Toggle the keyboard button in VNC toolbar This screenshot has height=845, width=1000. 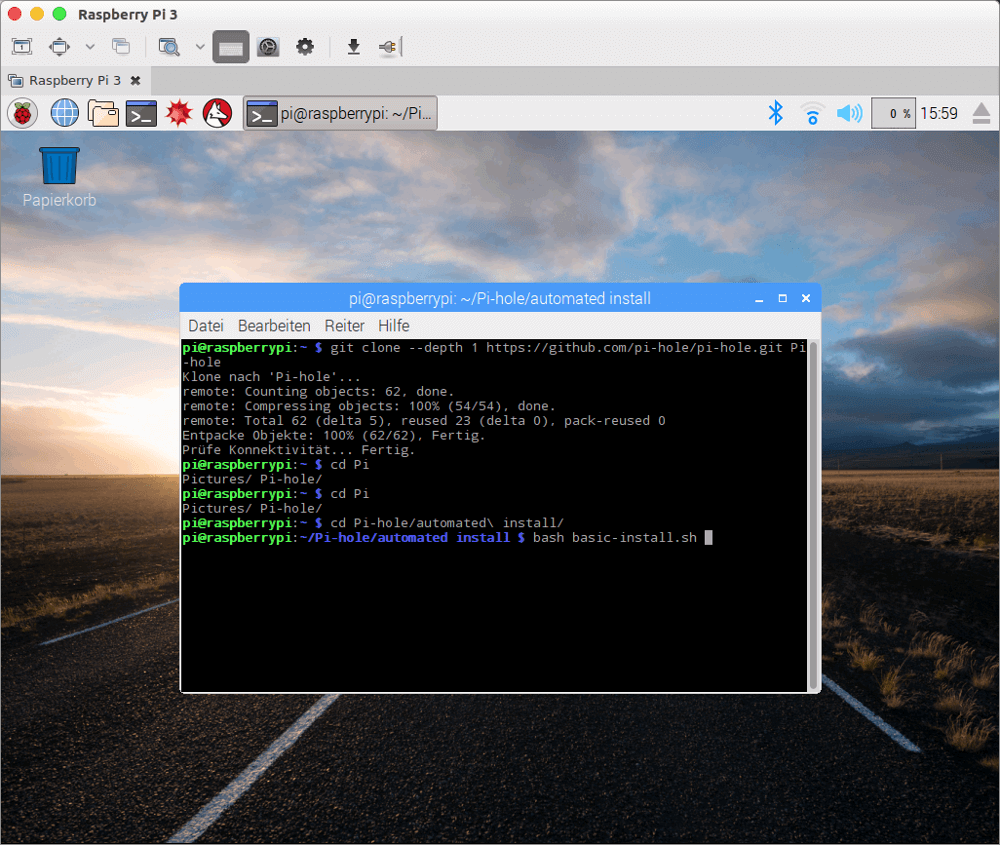(230, 46)
